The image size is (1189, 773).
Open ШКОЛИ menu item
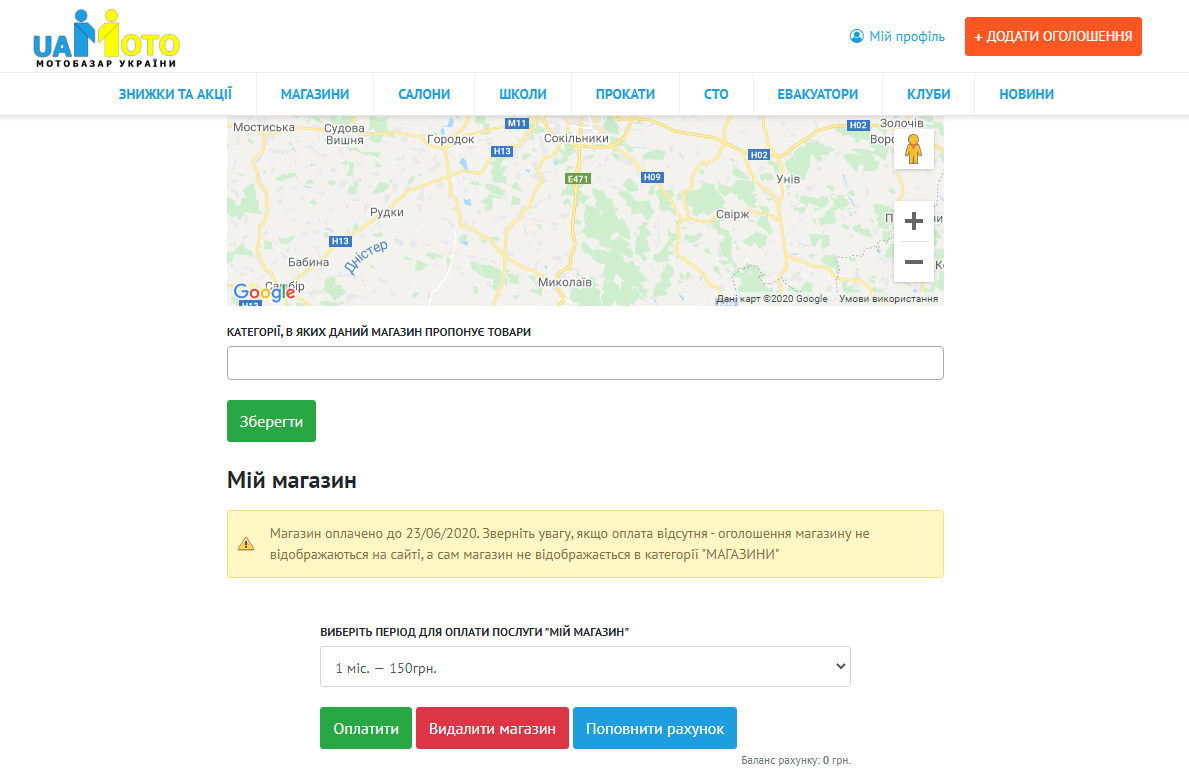coord(522,94)
